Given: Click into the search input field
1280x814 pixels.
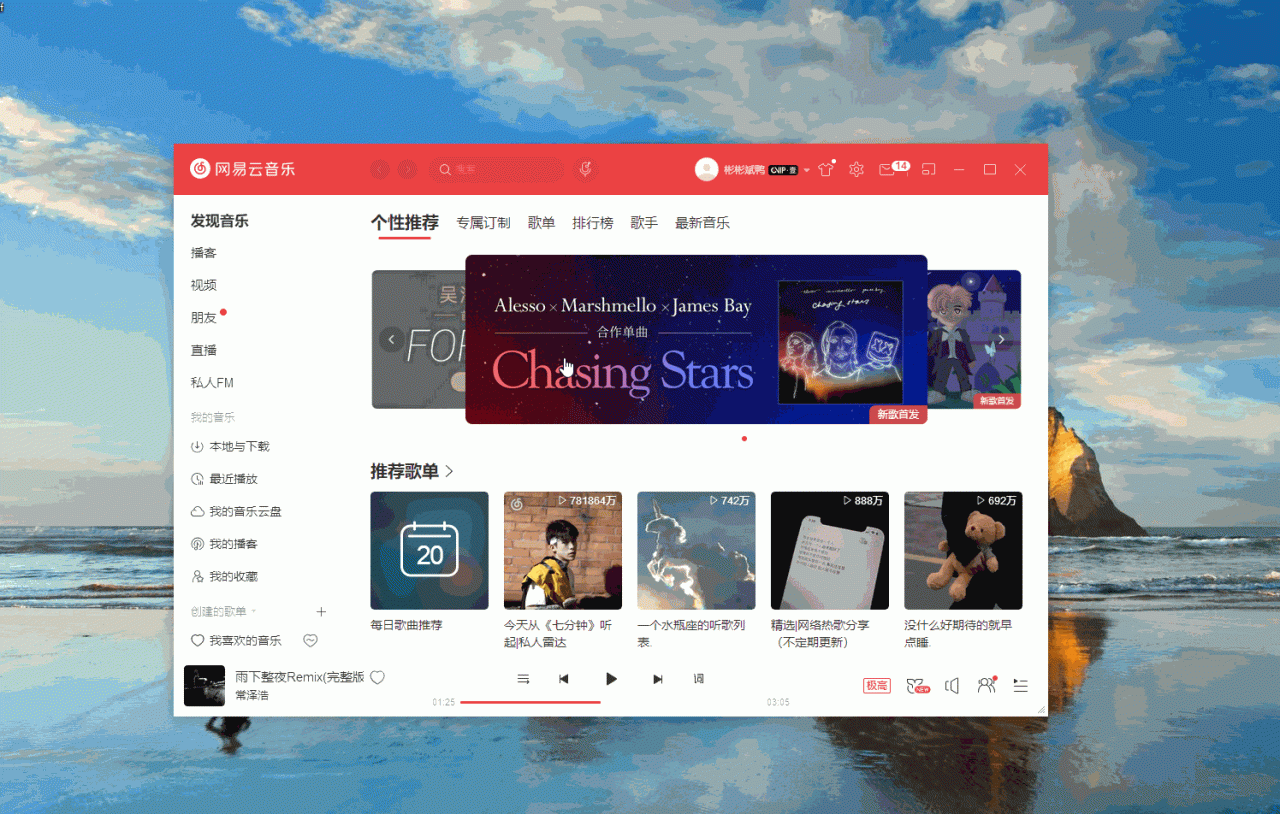Looking at the screenshot, I should coord(497,169).
